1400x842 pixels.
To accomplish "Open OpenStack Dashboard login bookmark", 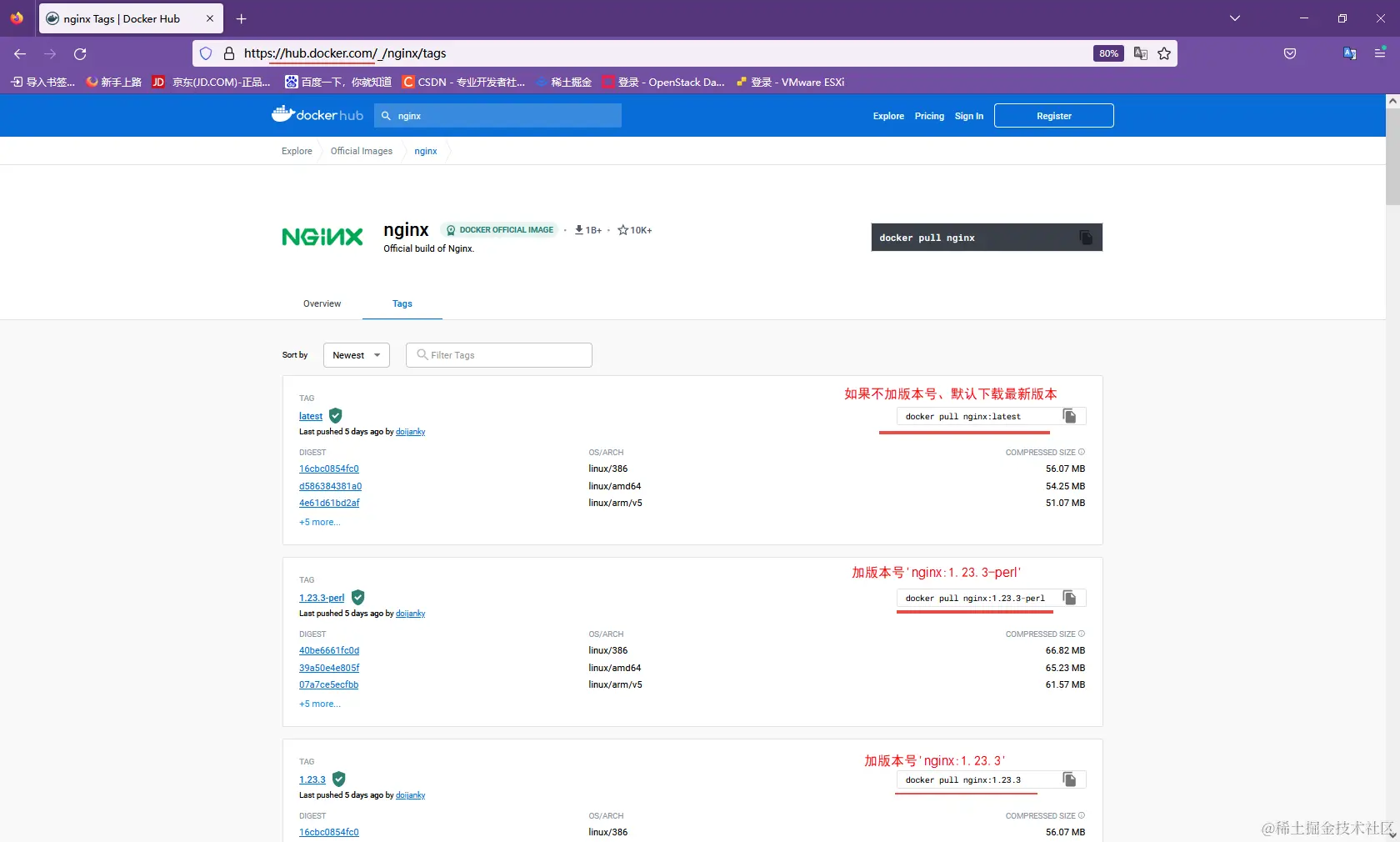I will [663, 82].
